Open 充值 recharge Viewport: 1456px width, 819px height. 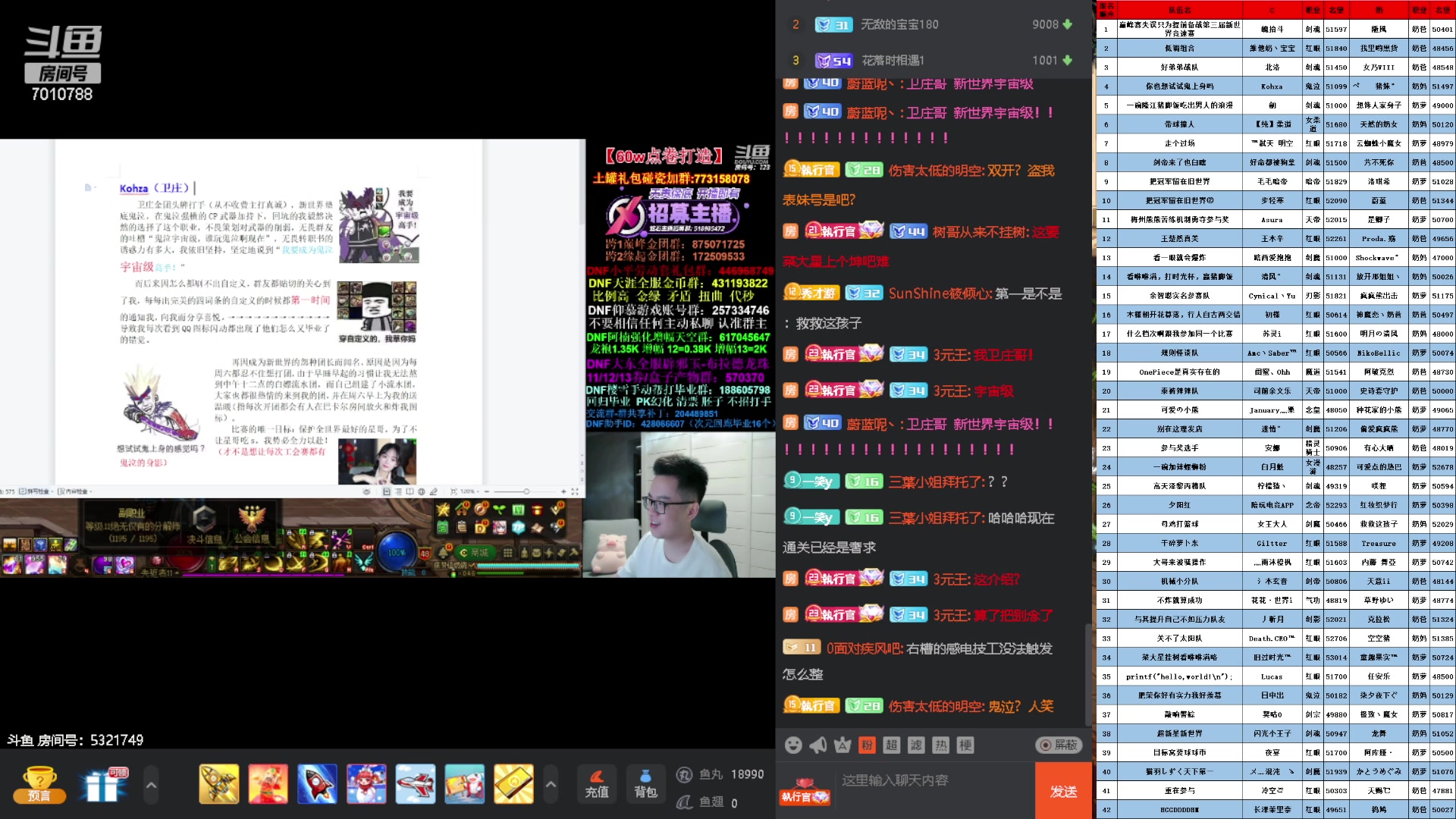click(597, 785)
